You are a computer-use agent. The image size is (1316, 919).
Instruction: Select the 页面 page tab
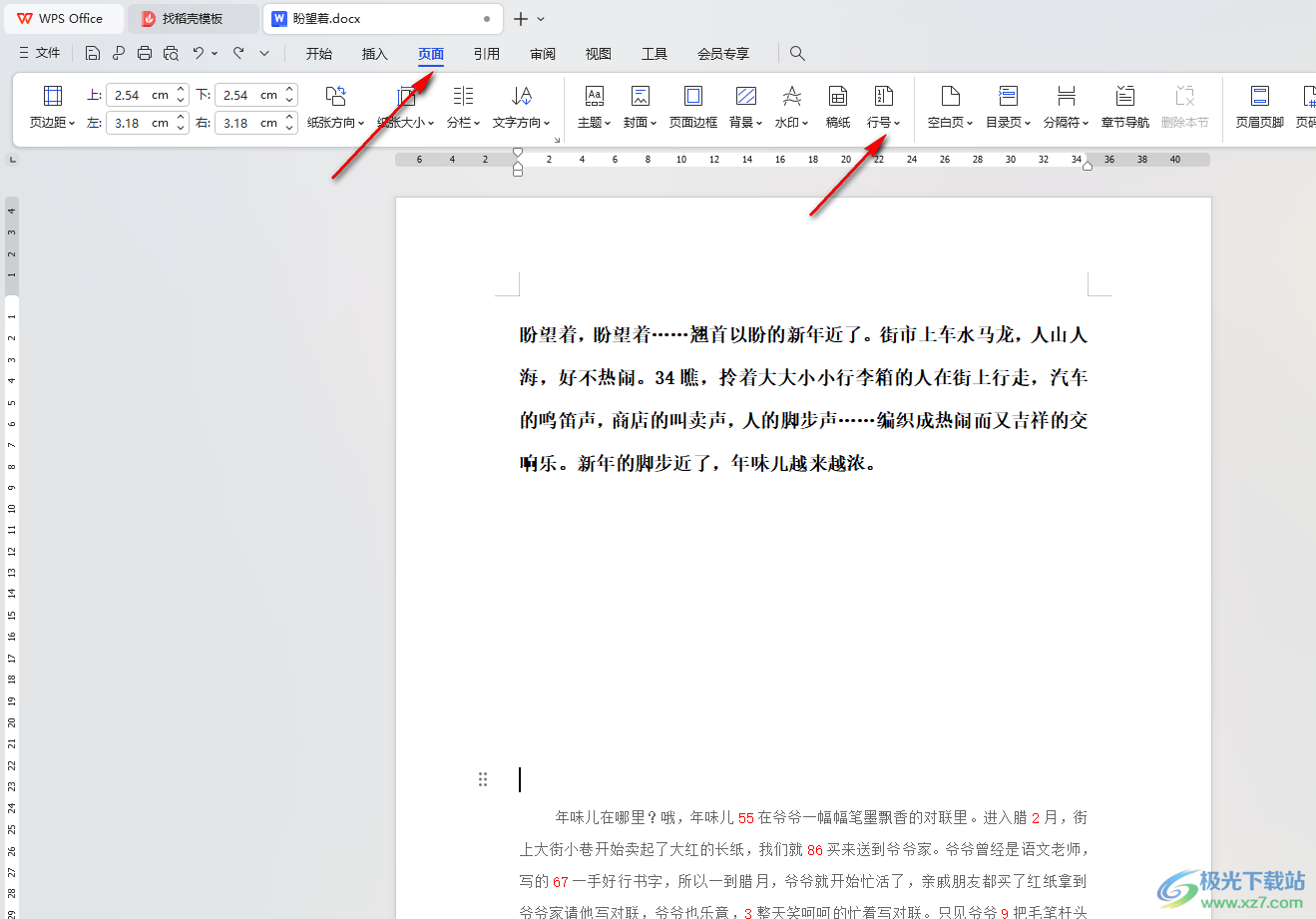pyautogui.click(x=431, y=54)
